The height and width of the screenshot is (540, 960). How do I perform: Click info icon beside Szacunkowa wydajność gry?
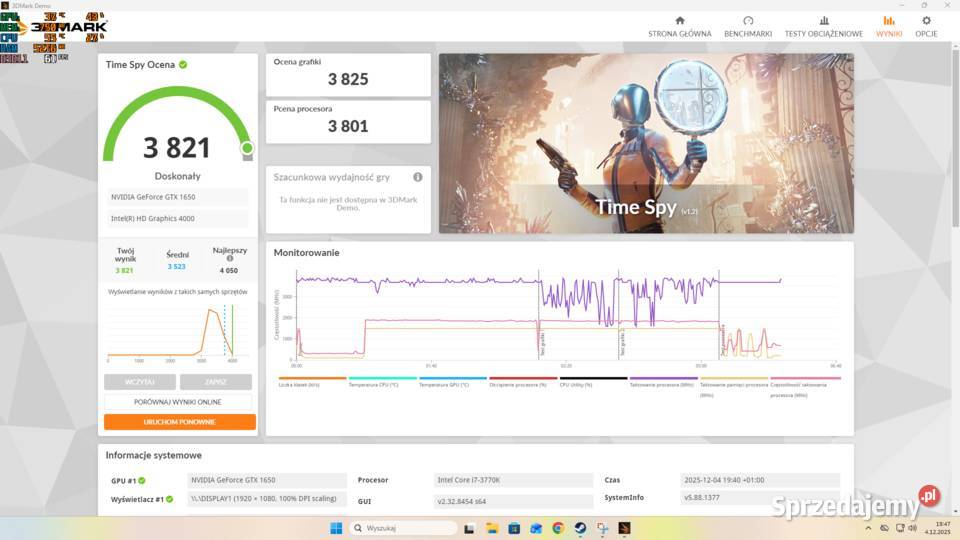418,177
